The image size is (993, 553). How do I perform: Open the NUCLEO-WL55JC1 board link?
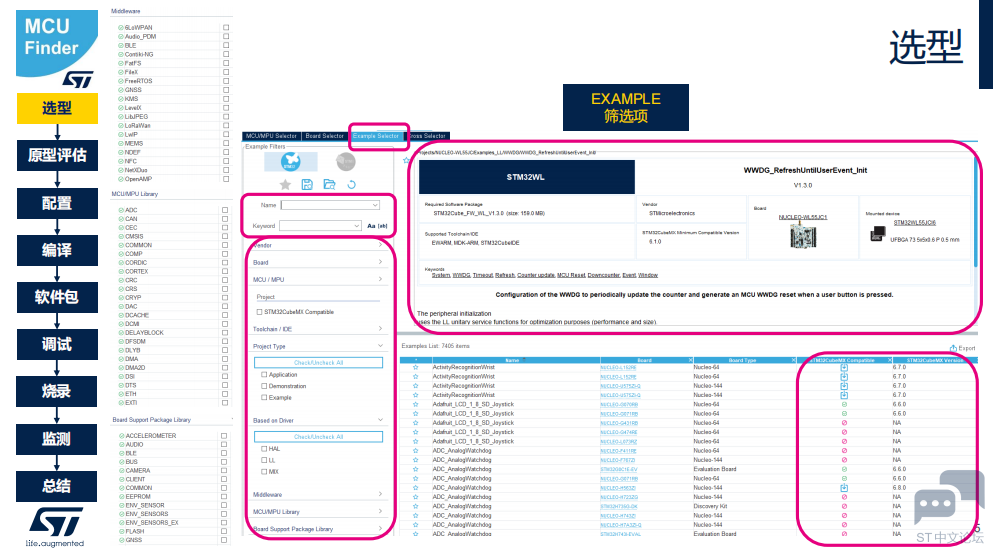[802, 217]
